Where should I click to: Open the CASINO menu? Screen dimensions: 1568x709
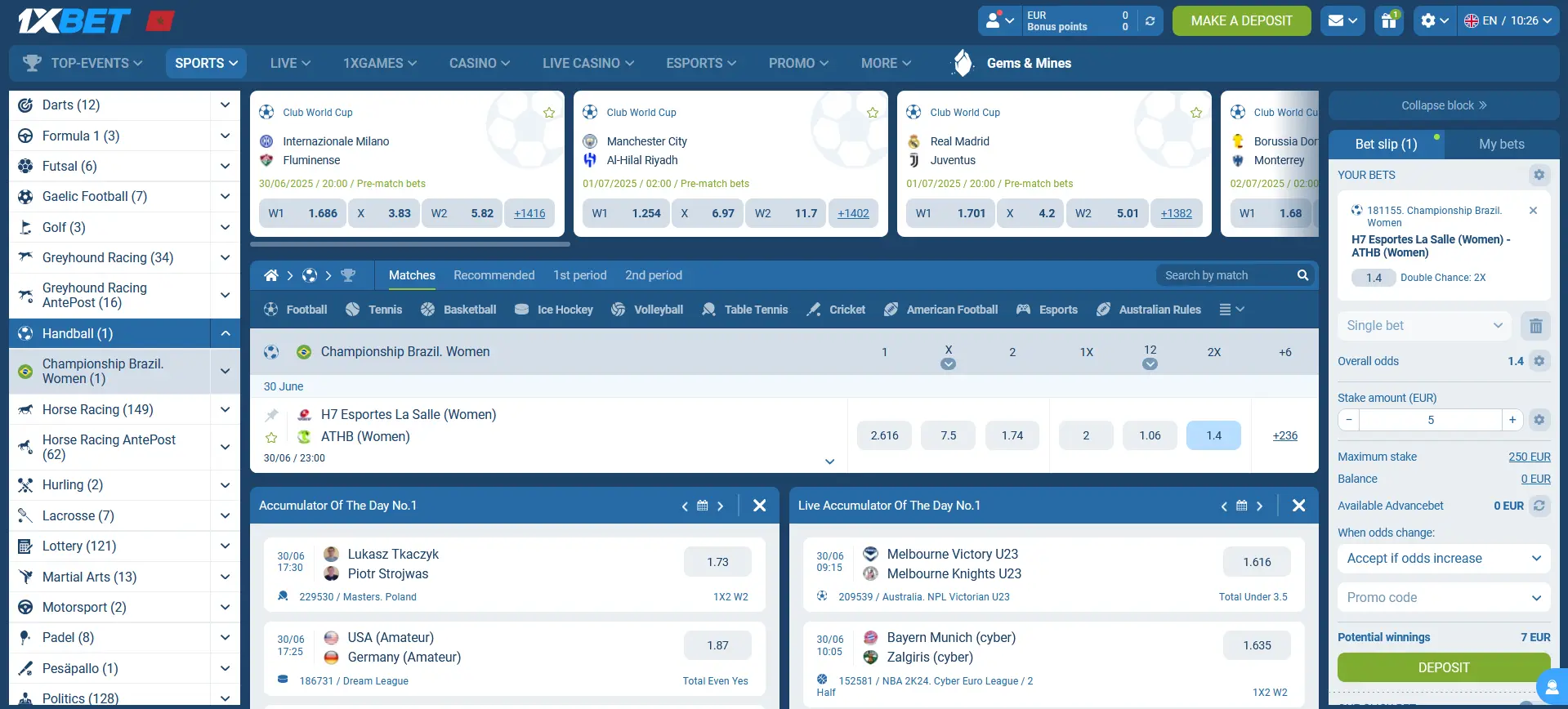[x=479, y=63]
